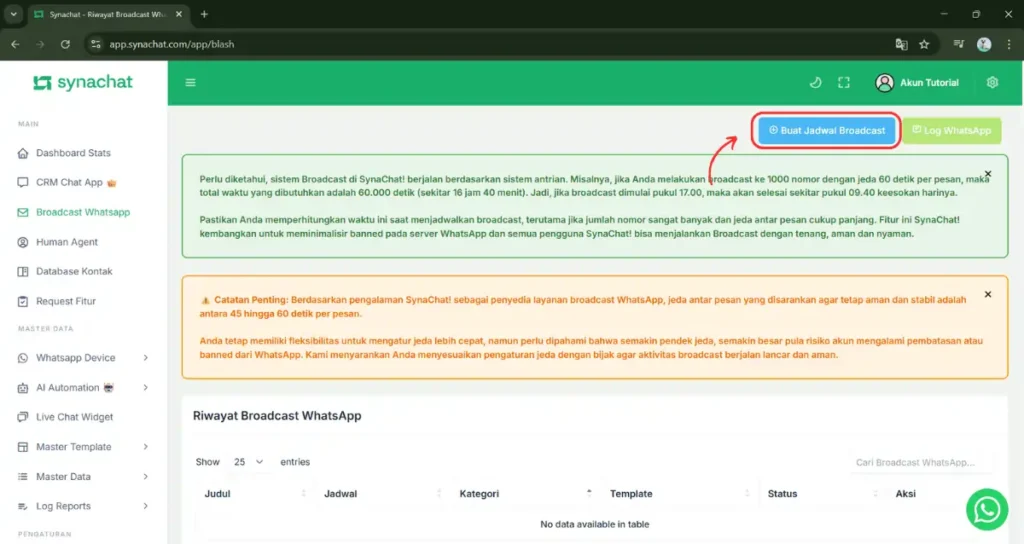Sort table by Judul column
Screen dimensions: 1024x544
pos(255,494)
